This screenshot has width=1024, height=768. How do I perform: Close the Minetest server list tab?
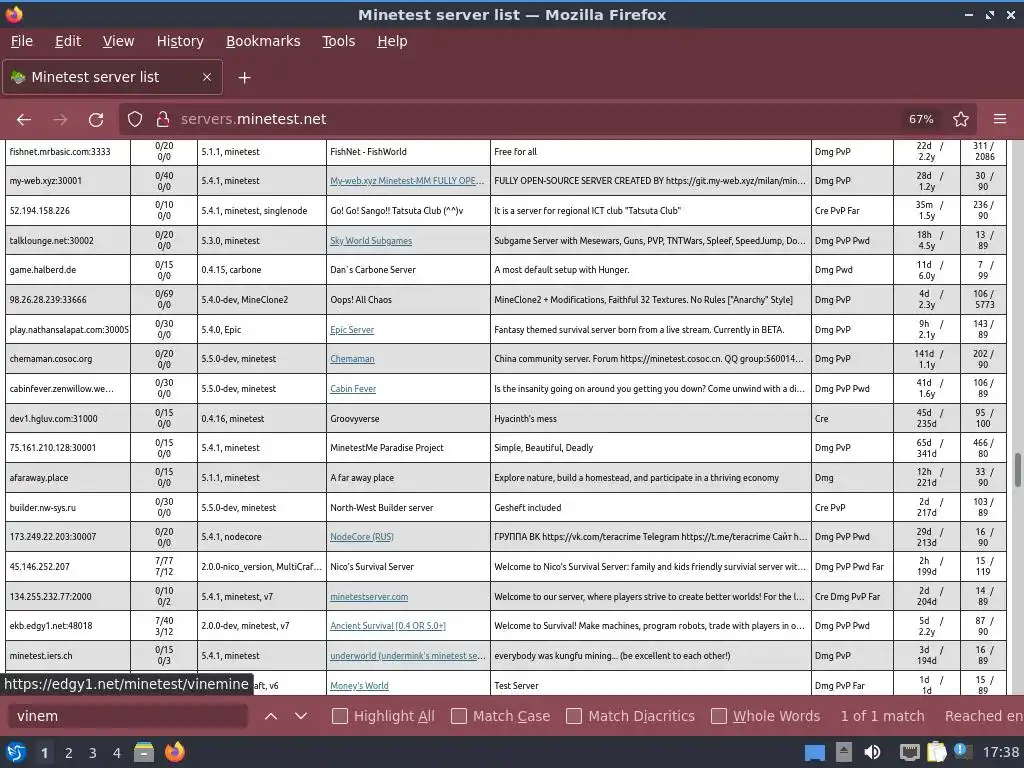tap(206, 77)
